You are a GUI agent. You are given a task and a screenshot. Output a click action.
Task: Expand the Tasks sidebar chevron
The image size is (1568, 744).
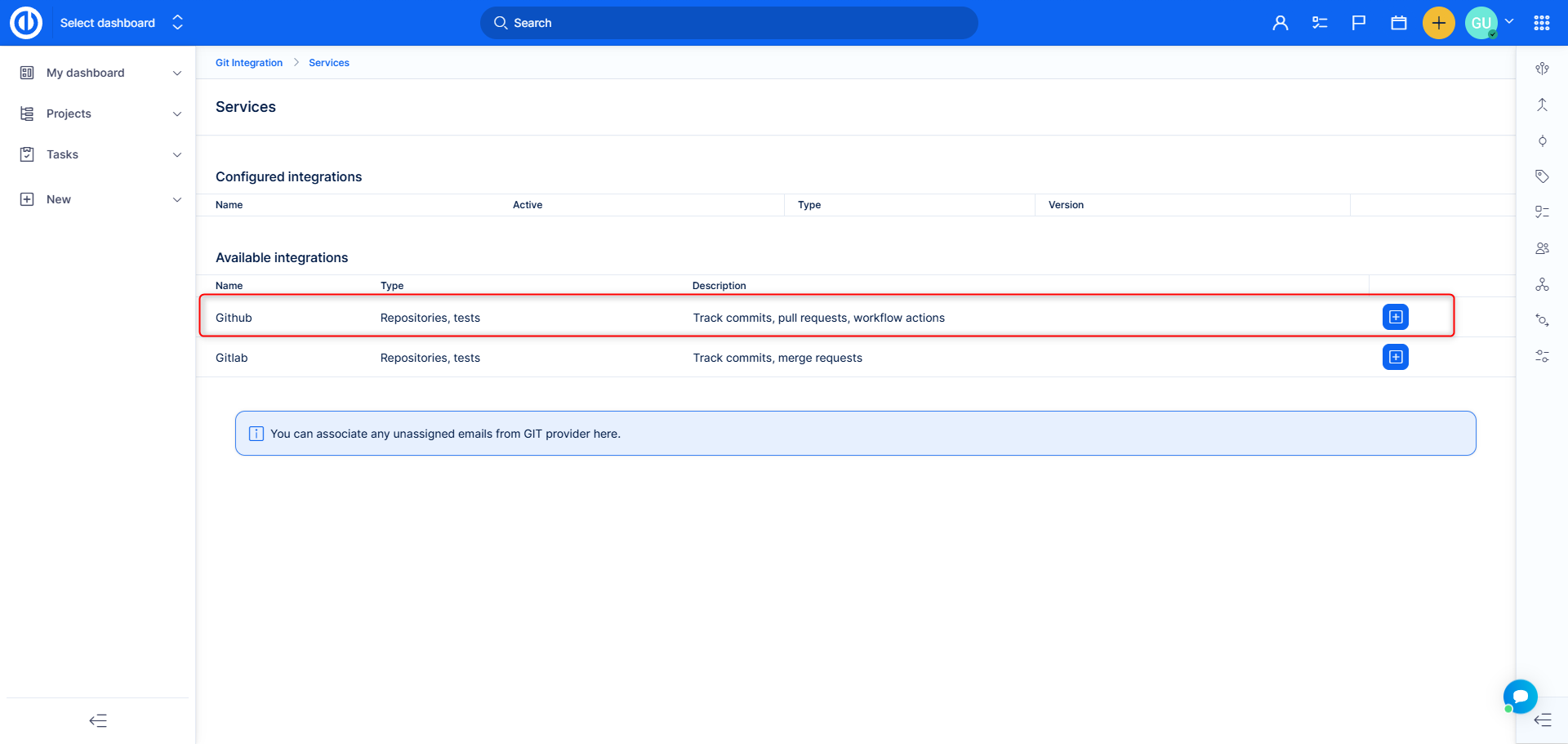177,155
